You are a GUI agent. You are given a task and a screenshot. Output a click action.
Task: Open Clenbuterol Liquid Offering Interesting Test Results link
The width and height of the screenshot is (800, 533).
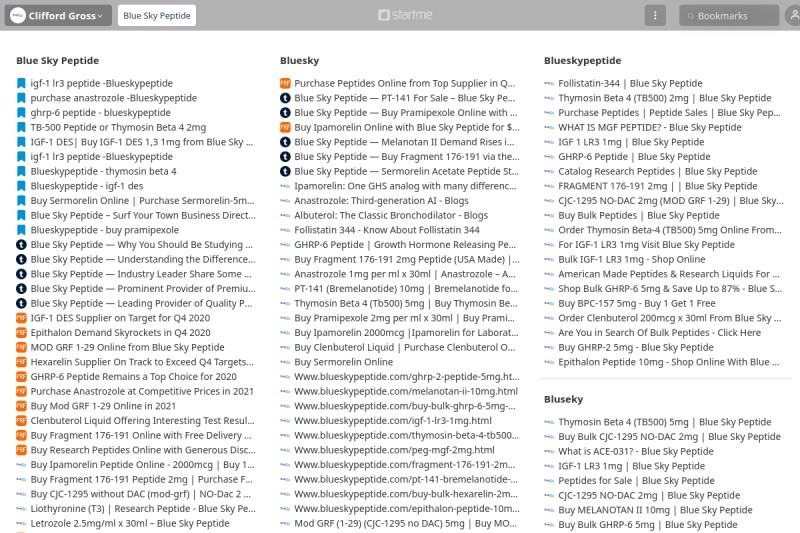coord(142,421)
